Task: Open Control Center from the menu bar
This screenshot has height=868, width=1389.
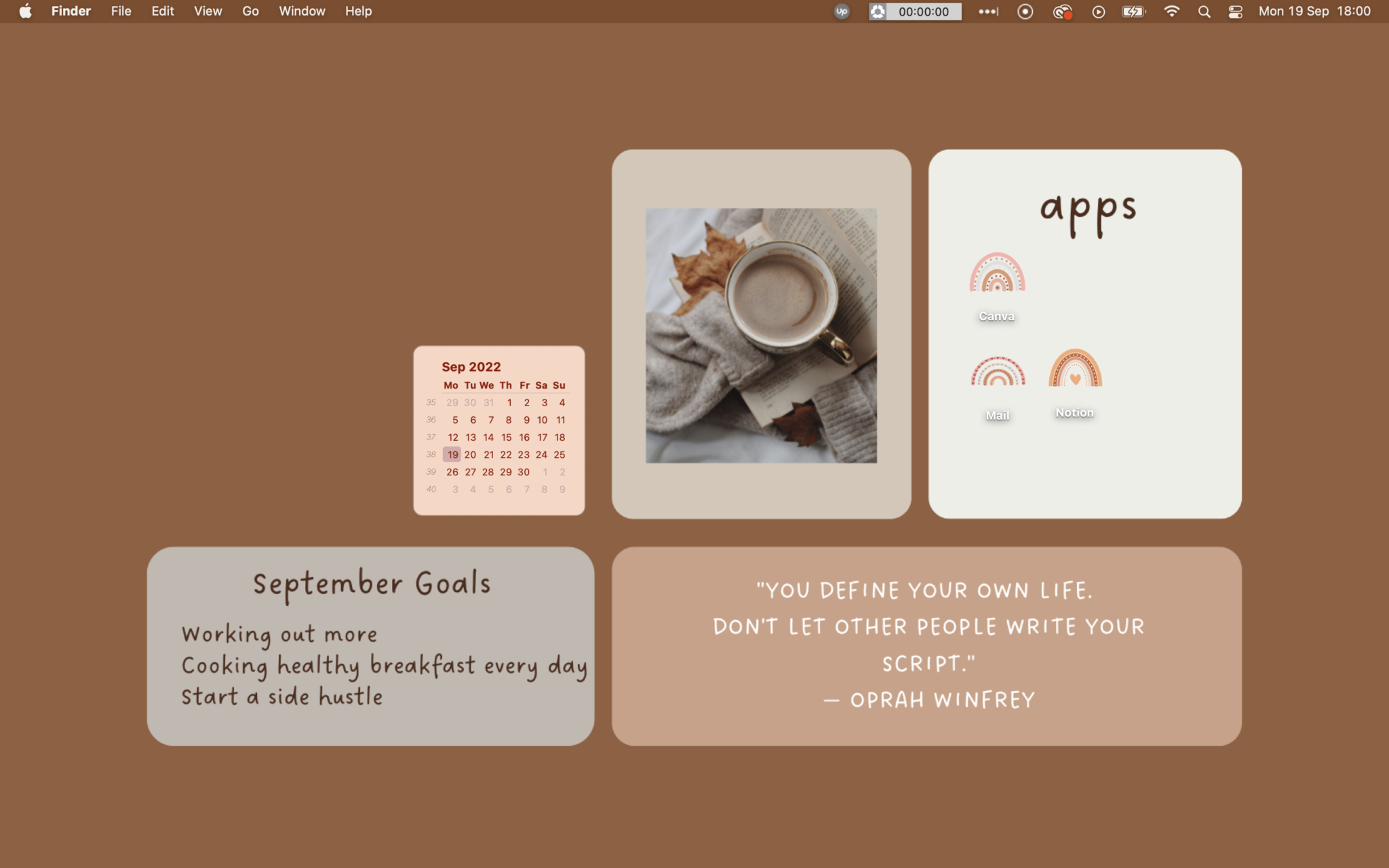Action: pos(1235,11)
